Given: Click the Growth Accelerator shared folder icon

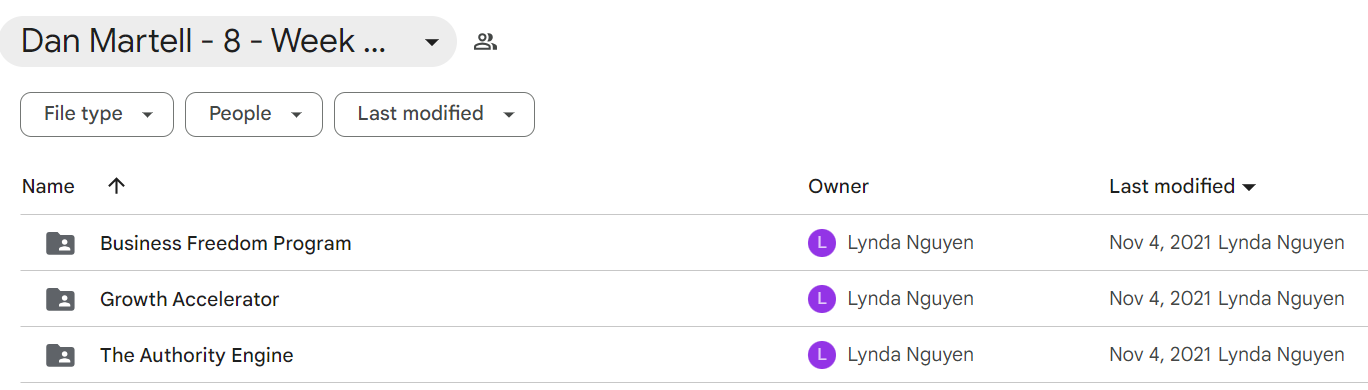Looking at the screenshot, I should pos(60,299).
